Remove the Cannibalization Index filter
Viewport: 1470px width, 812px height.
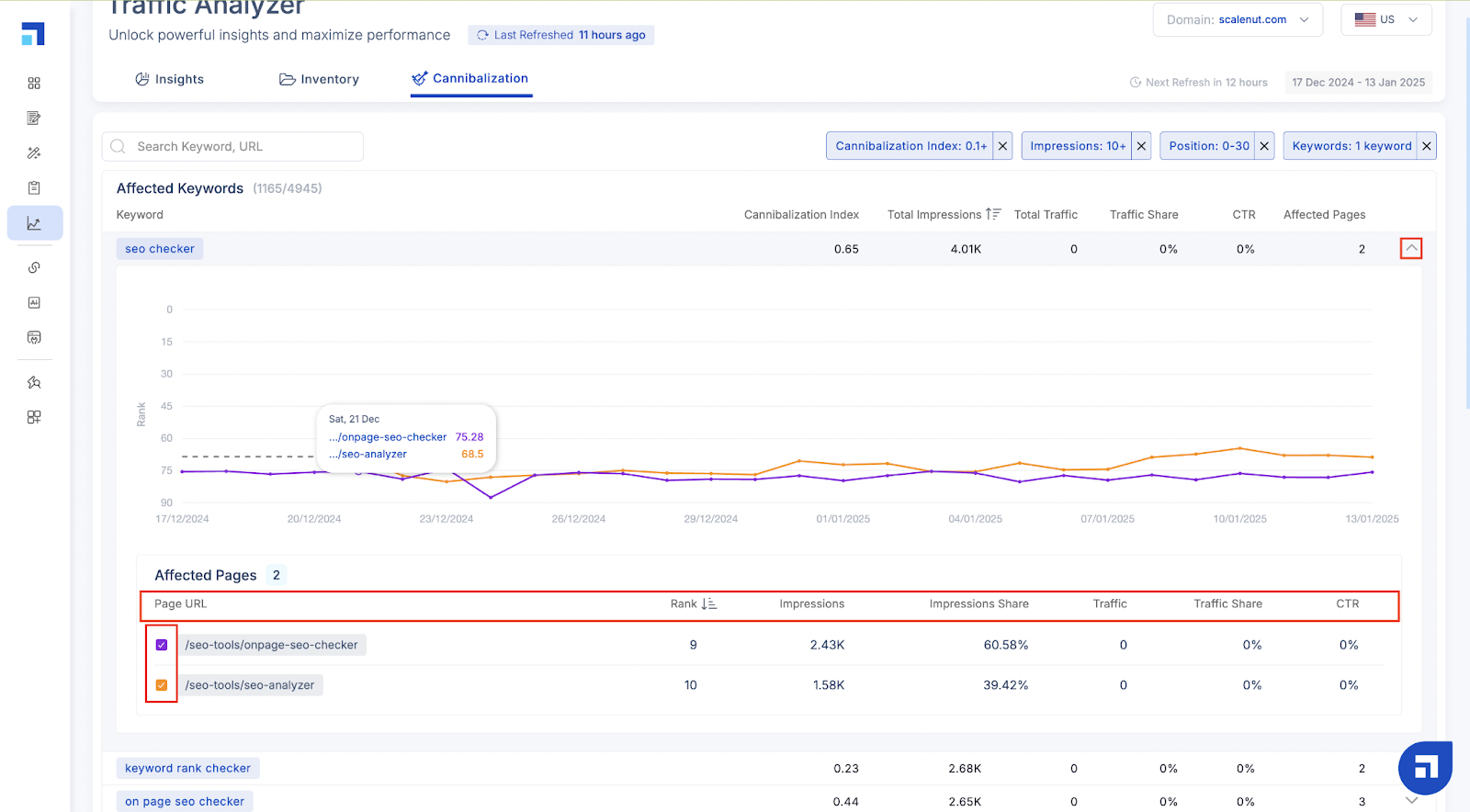(1003, 146)
